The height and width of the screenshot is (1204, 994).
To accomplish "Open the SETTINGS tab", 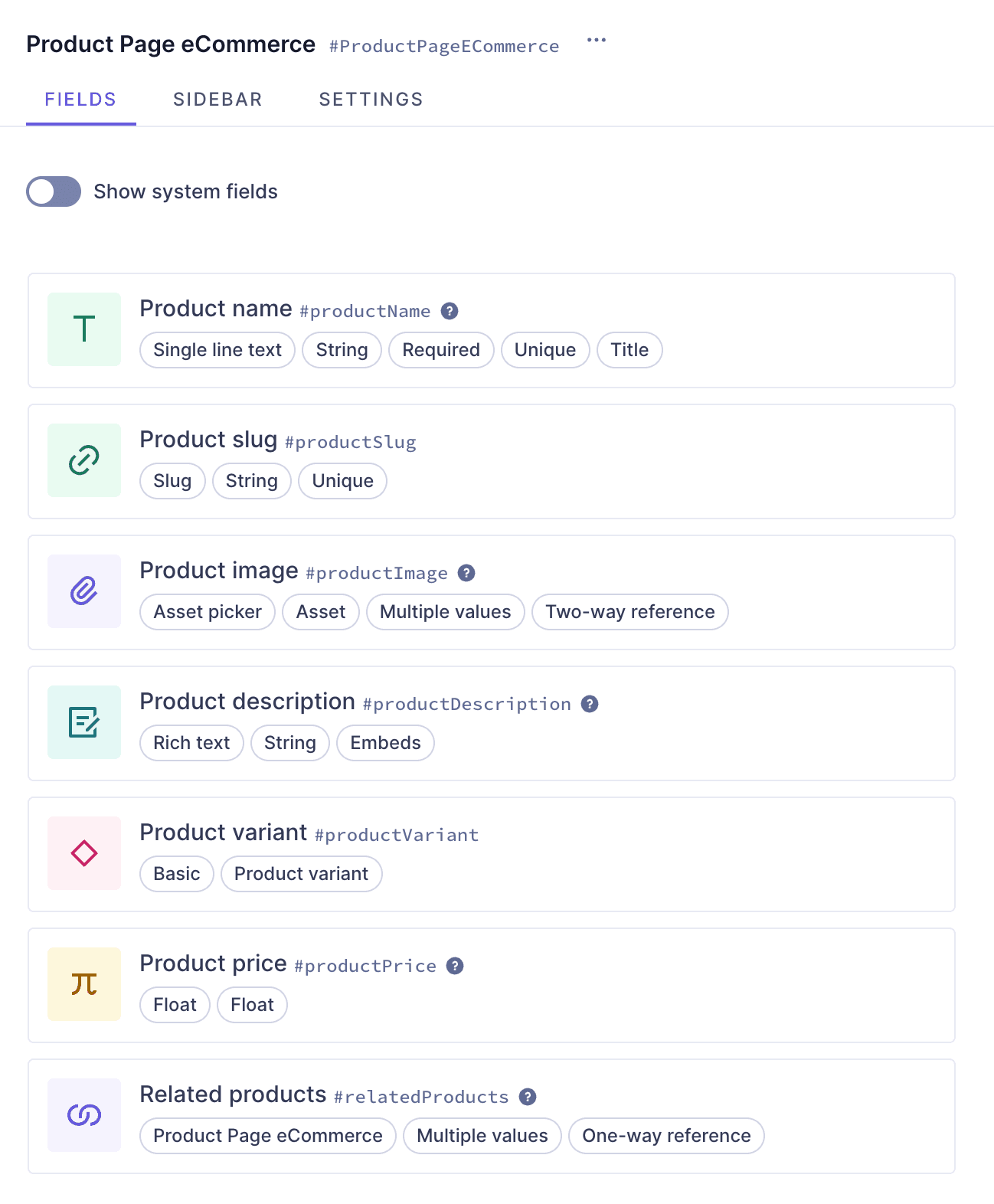I will [371, 99].
